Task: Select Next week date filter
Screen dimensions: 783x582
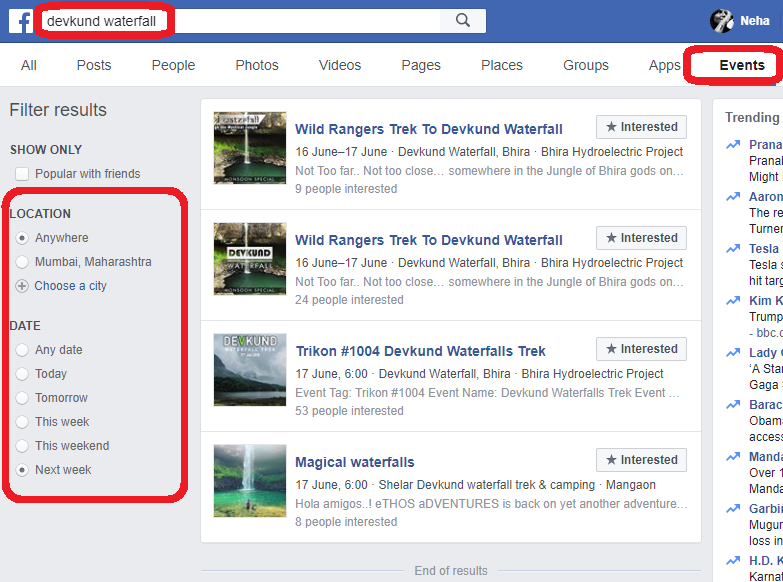Action: 22,470
